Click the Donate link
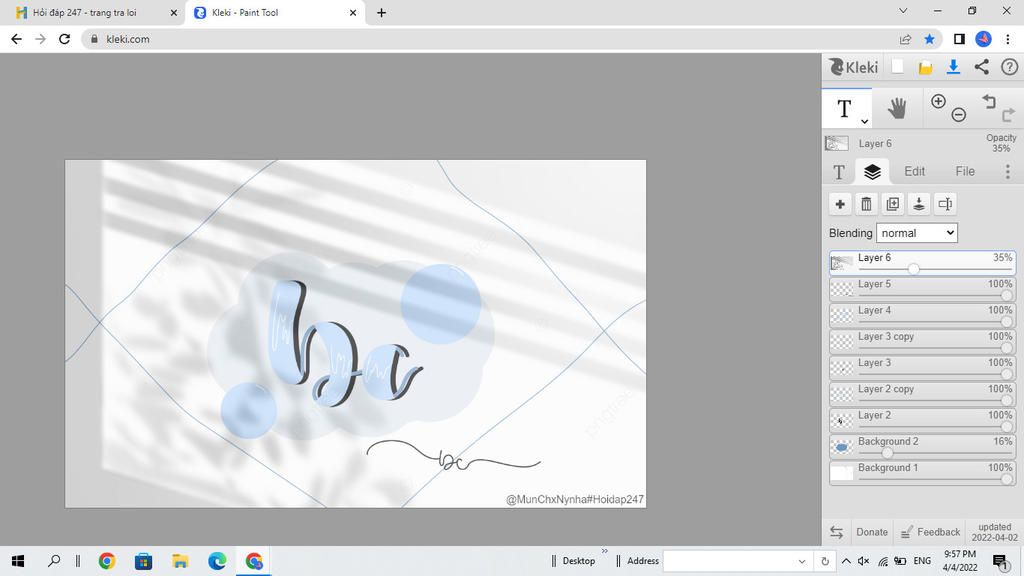The image size is (1024, 576). tap(872, 532)
